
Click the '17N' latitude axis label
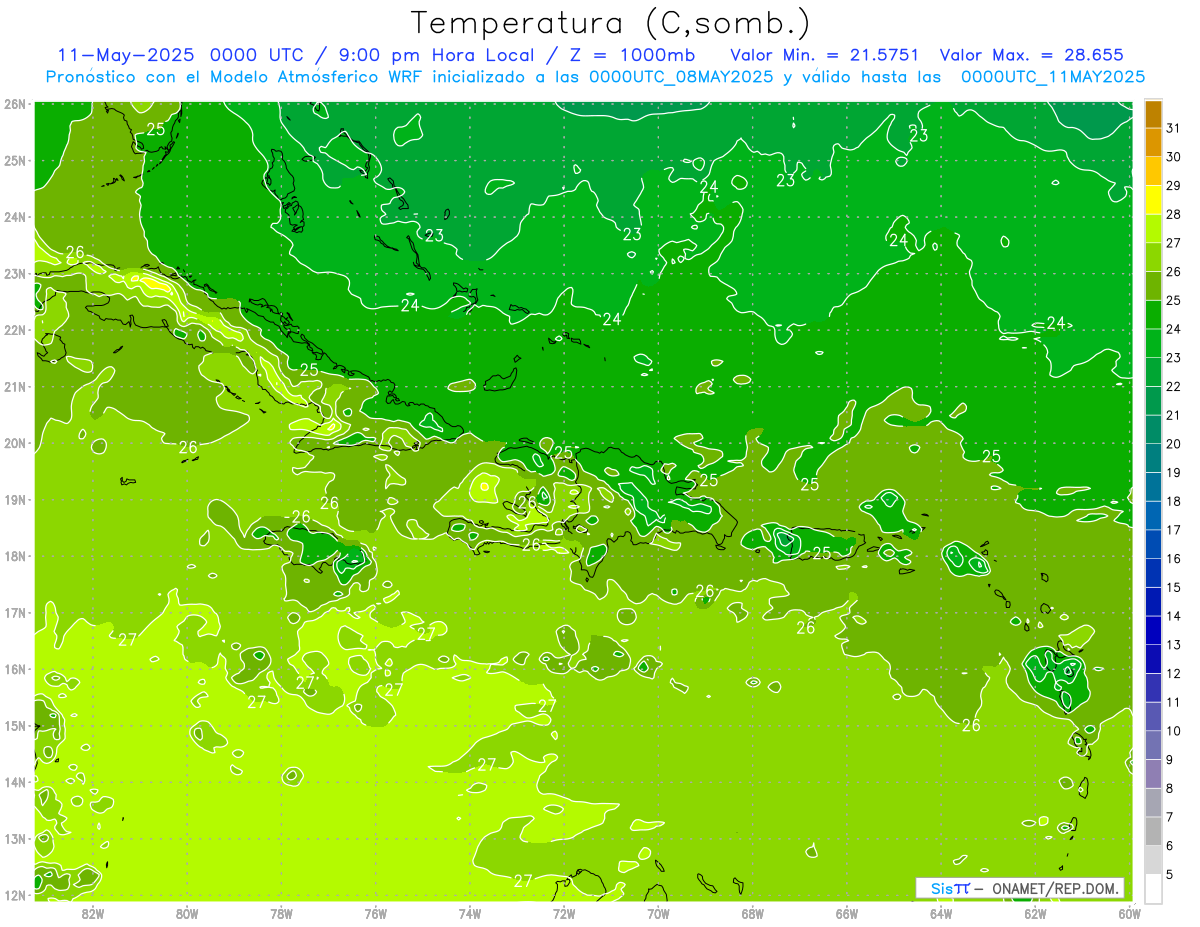pyautogui.click(x=15, y=612)
